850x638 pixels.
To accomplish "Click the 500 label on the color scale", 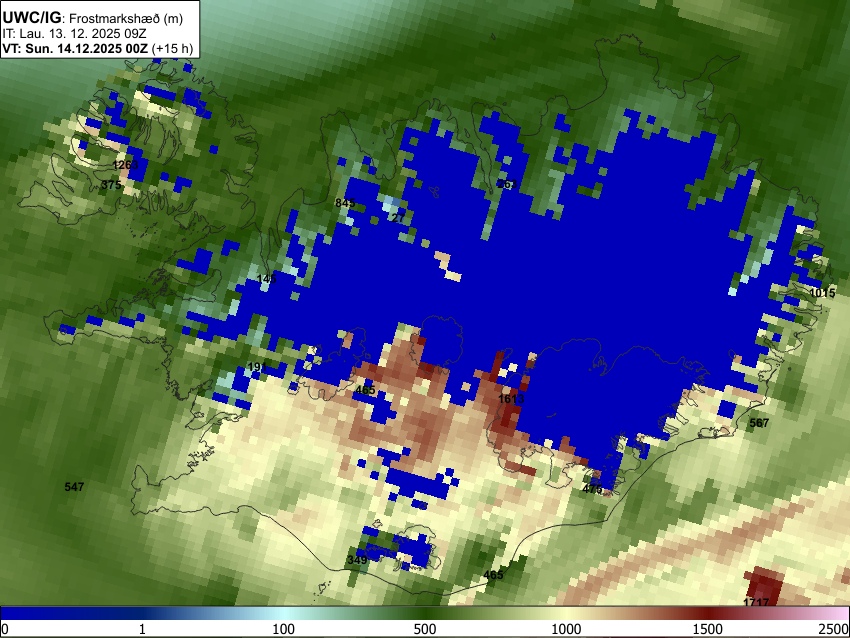I will [x=425, y=629].
